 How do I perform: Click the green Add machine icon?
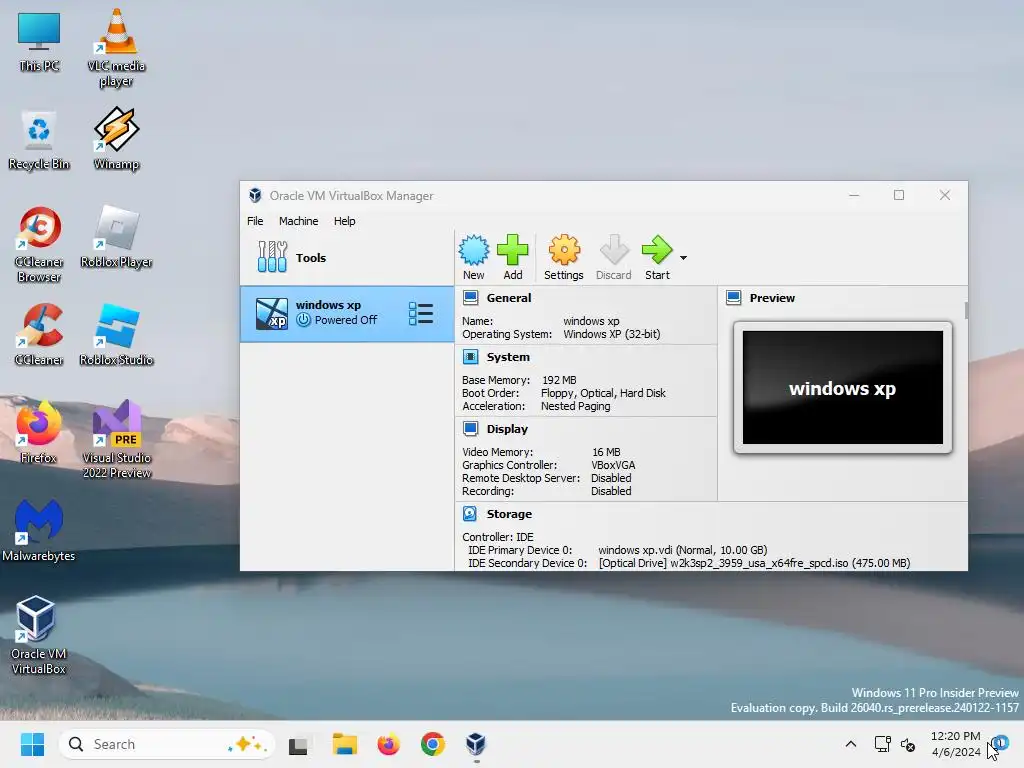[513, 250]
